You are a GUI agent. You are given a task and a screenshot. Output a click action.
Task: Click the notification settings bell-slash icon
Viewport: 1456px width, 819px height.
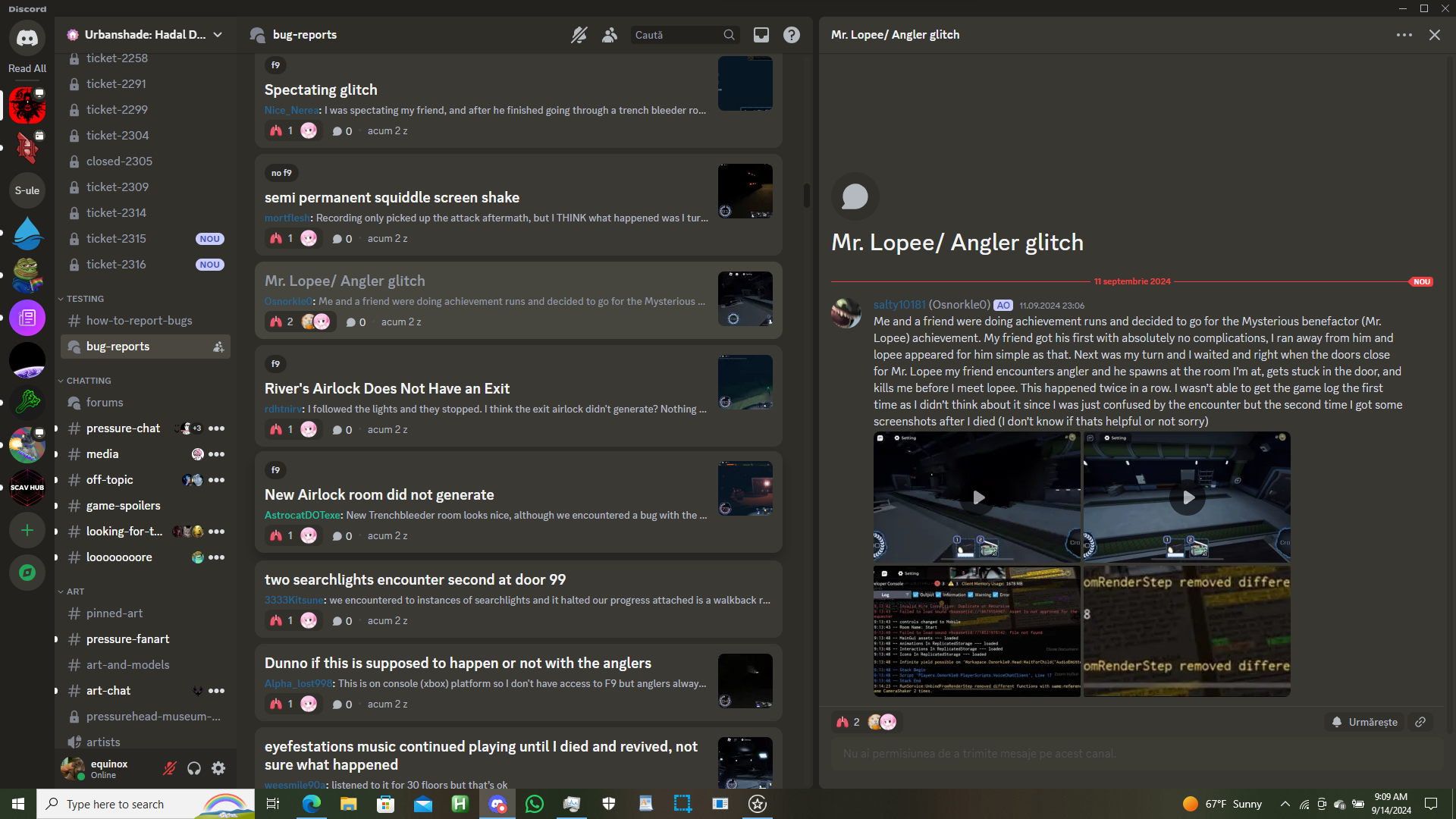click(x=579, y=35)
